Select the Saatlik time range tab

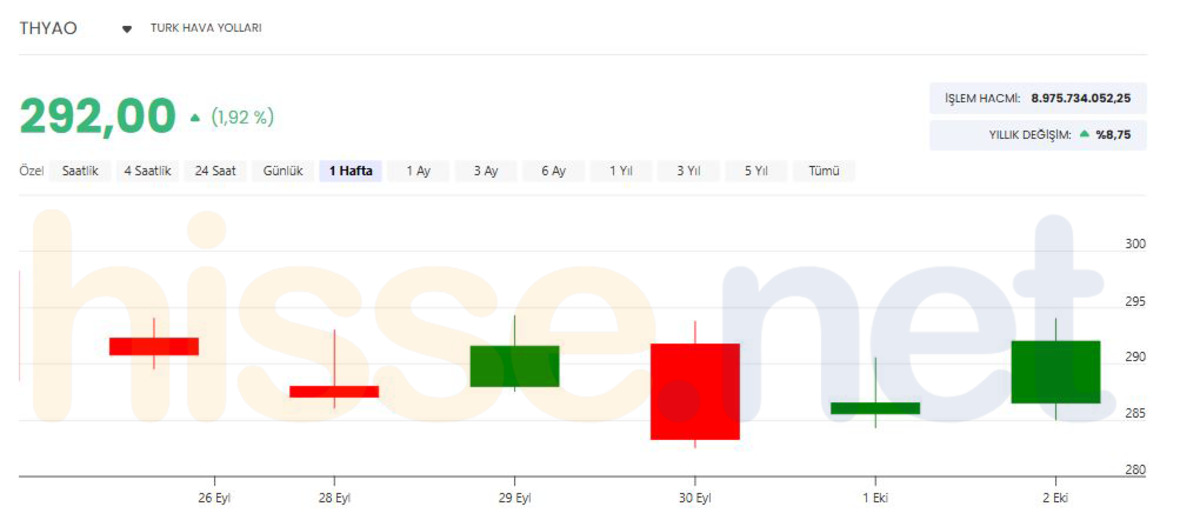(80, 171)
